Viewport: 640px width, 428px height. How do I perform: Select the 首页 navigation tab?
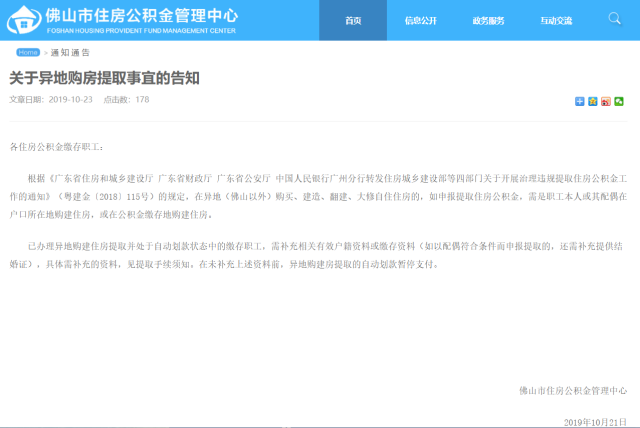click(353, 20)
